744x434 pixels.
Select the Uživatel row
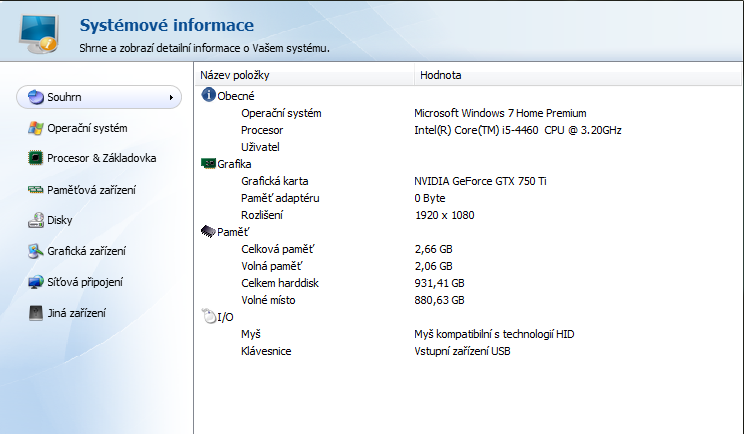(260, 147)
